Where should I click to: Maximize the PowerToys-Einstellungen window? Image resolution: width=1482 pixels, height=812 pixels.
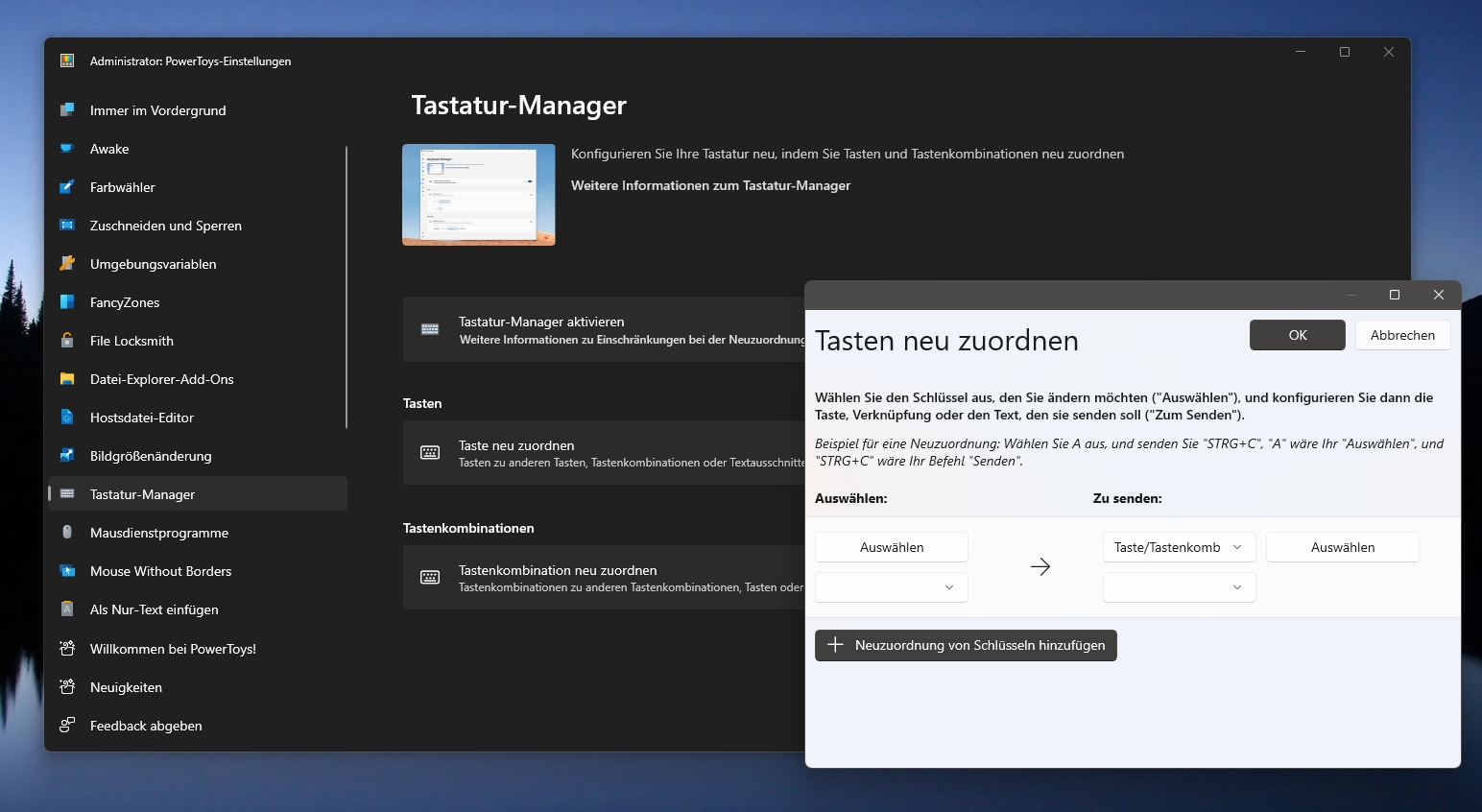point(1345,52)
